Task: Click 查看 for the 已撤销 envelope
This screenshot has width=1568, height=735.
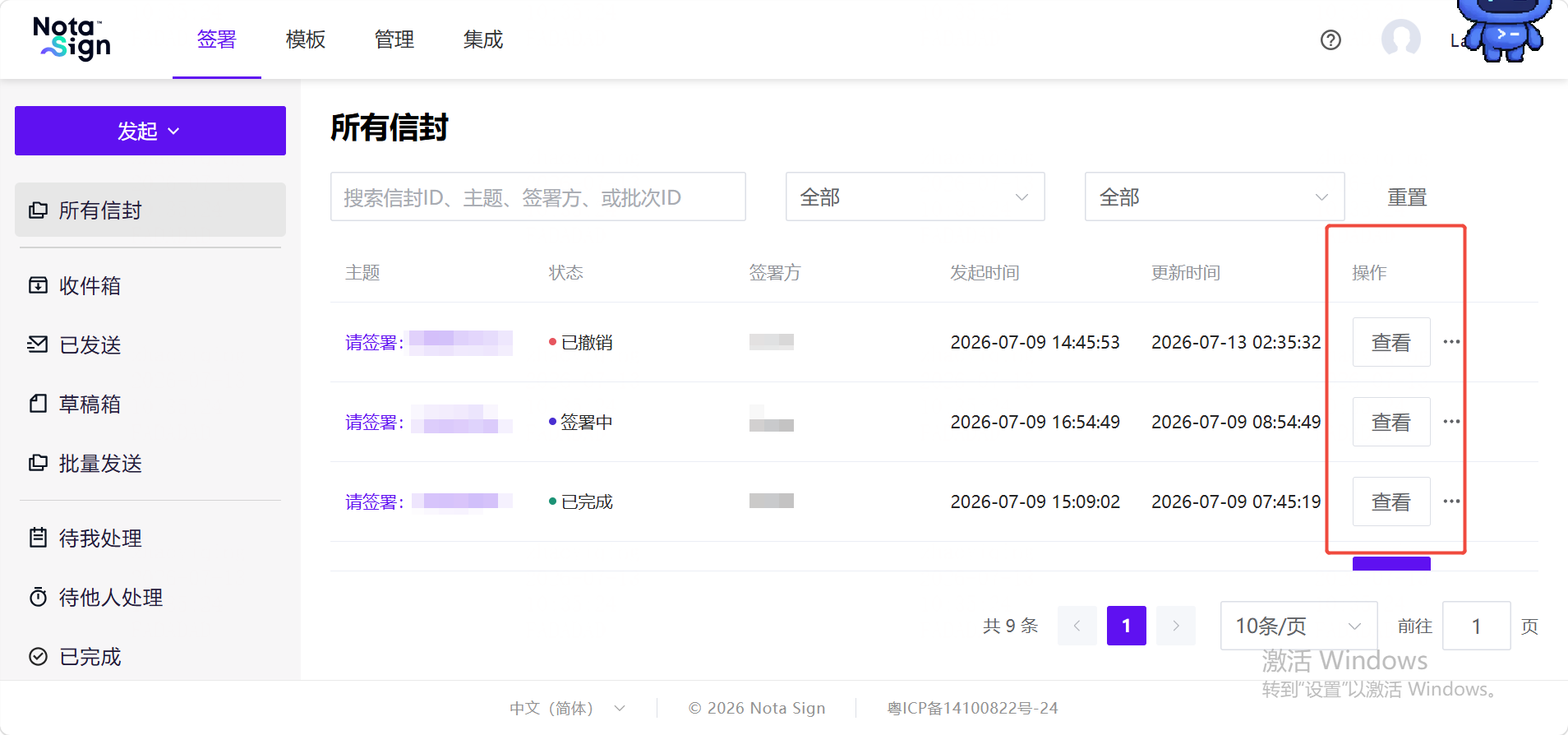Action: pos(1391,342)
